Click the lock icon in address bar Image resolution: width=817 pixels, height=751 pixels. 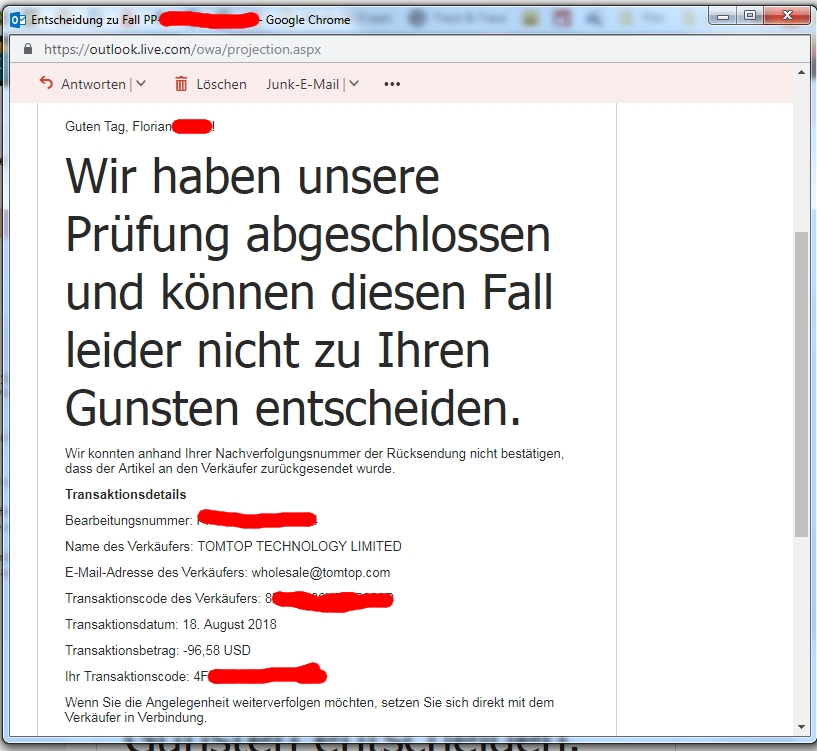pos(28,49)
